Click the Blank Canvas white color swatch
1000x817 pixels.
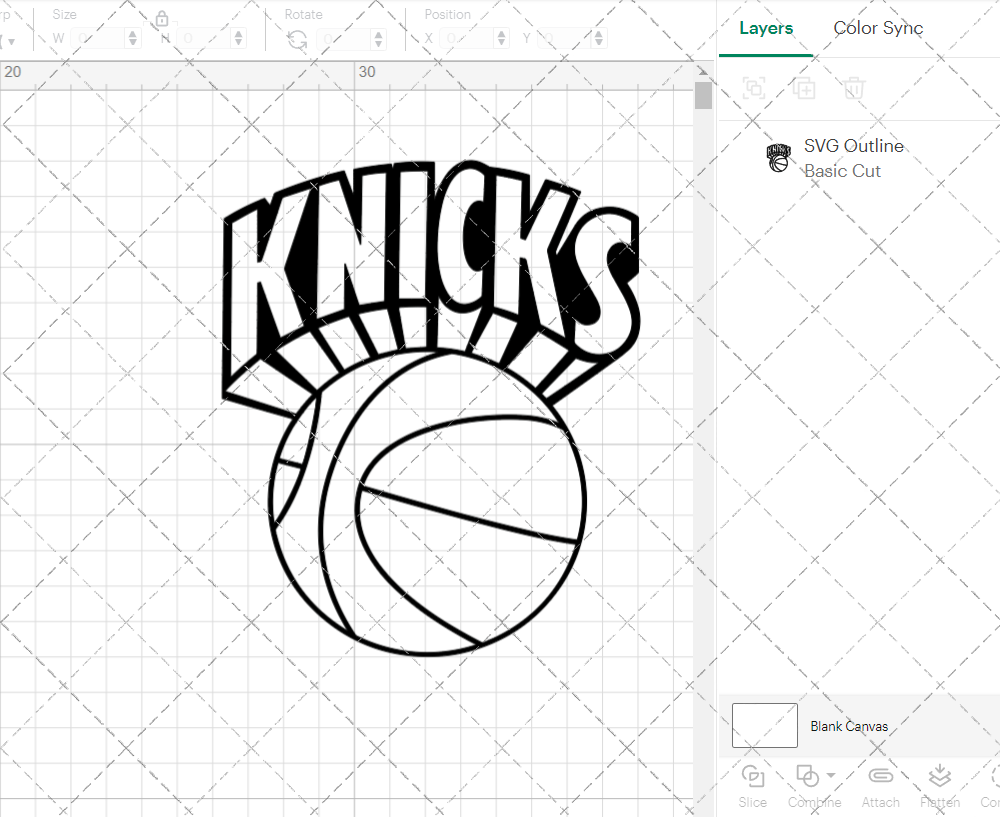pyautogui.click(x=764, y=726)
